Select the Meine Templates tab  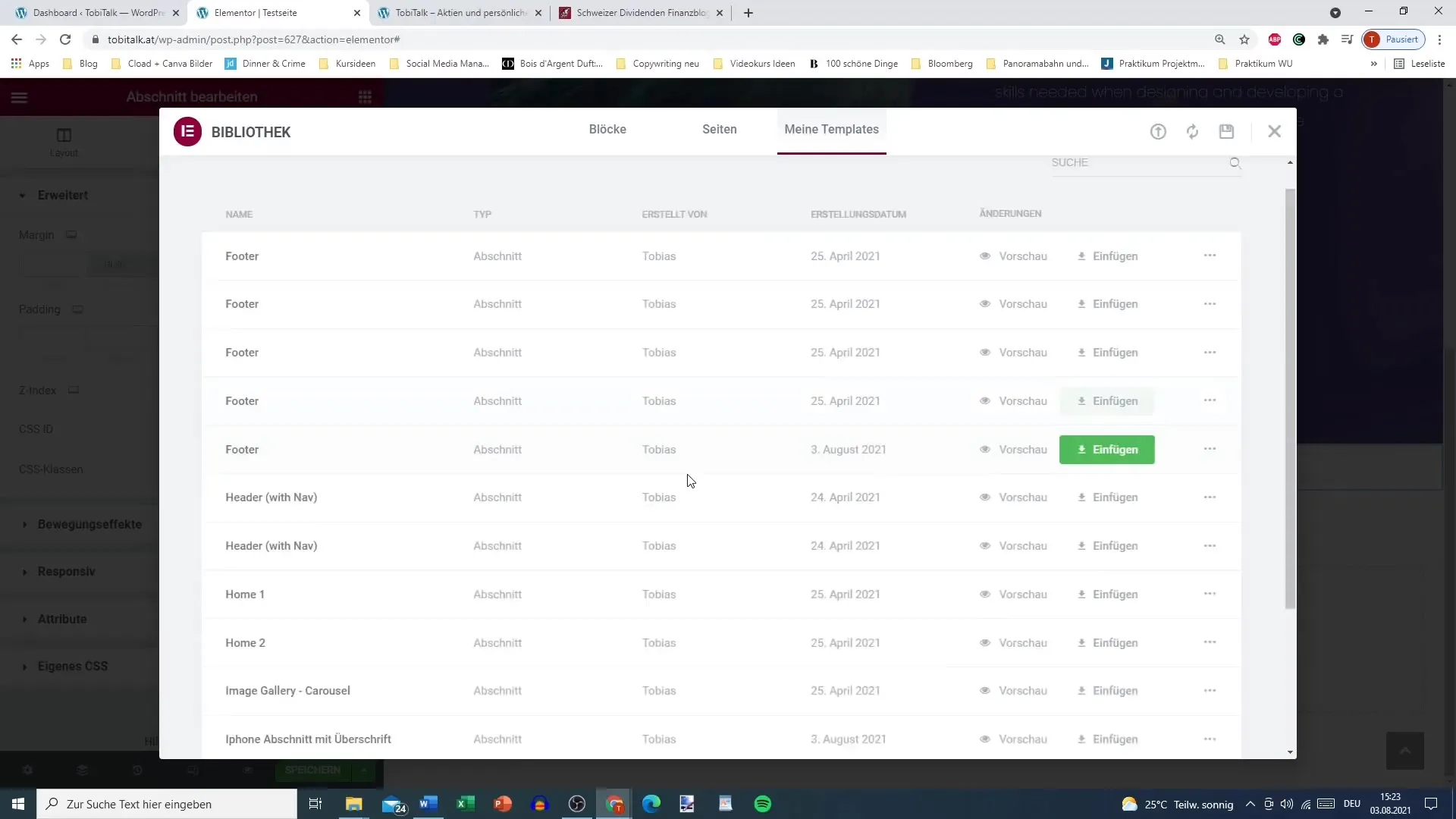click(x=831, y=130)
